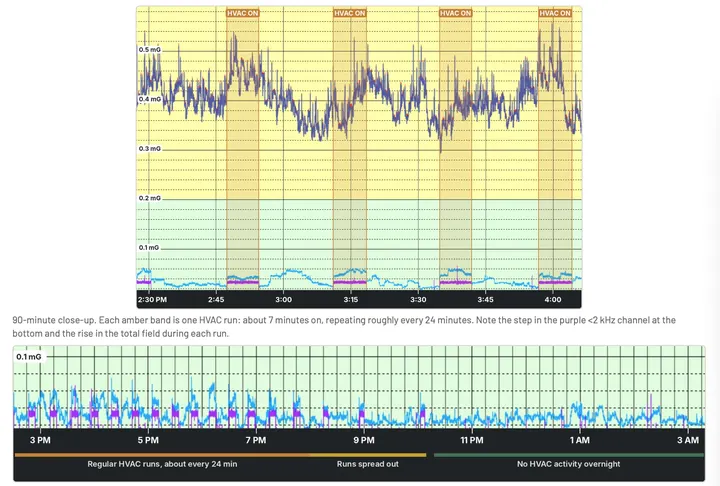Click the 3:15 time tick

[x=350, y=300]
